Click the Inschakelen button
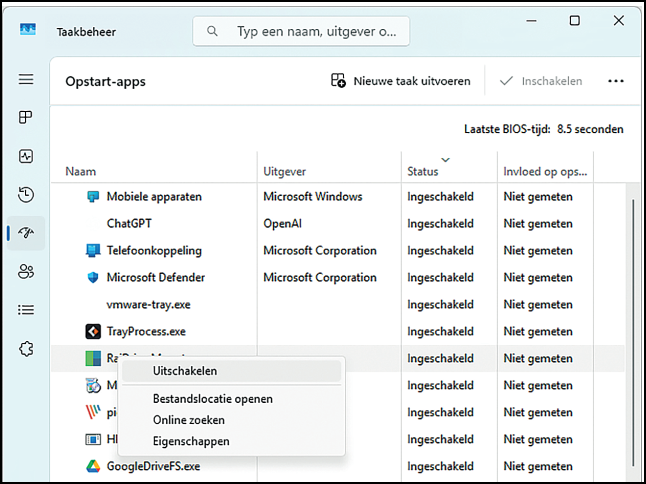646x484 pixels. pos(539,81)
